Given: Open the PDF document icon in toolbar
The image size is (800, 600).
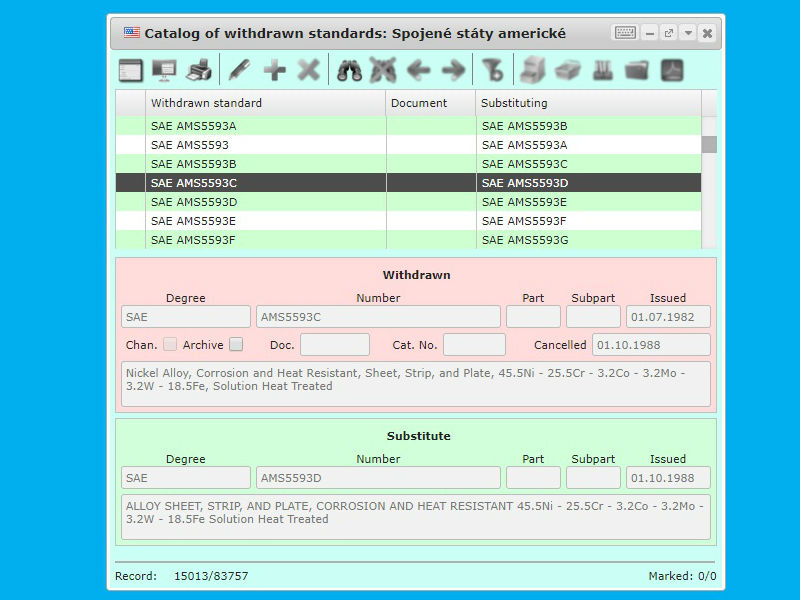Looking at the screenshot, I should 672,70.
